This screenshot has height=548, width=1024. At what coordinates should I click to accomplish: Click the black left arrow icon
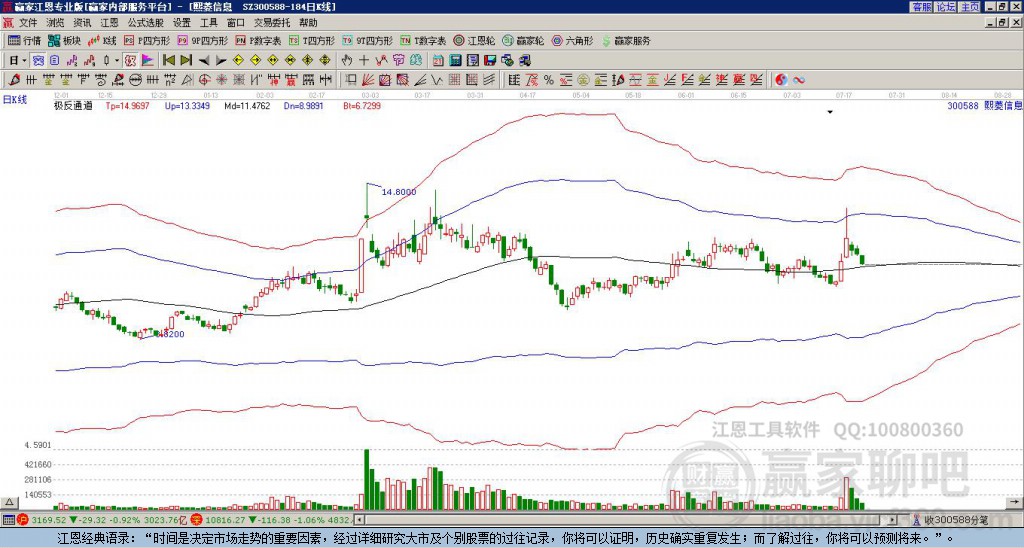point(204,61)
